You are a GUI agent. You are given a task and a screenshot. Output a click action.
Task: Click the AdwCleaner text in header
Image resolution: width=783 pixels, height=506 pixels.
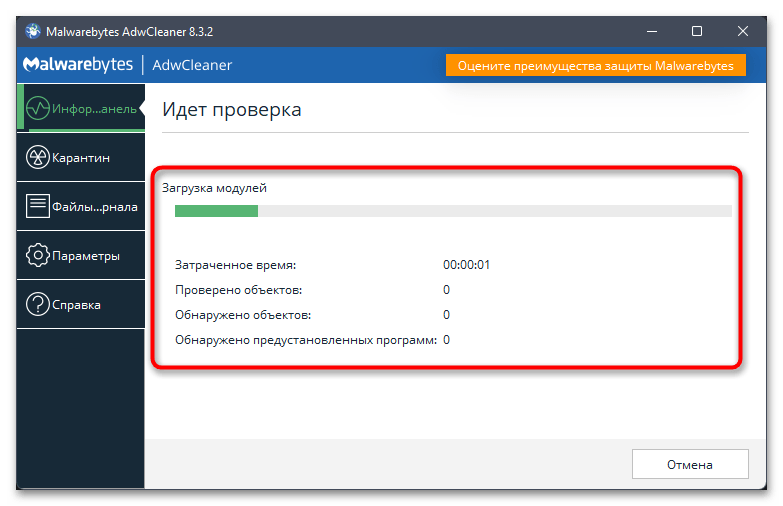[192, 65]
